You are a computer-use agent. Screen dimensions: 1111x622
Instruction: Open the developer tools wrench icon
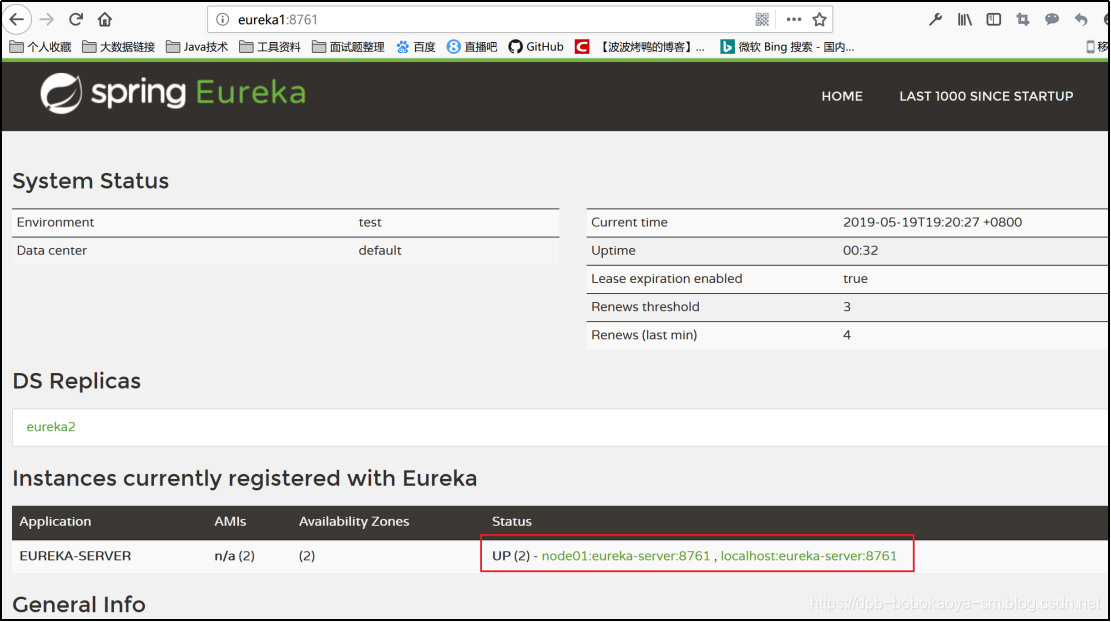coord(935,20)
